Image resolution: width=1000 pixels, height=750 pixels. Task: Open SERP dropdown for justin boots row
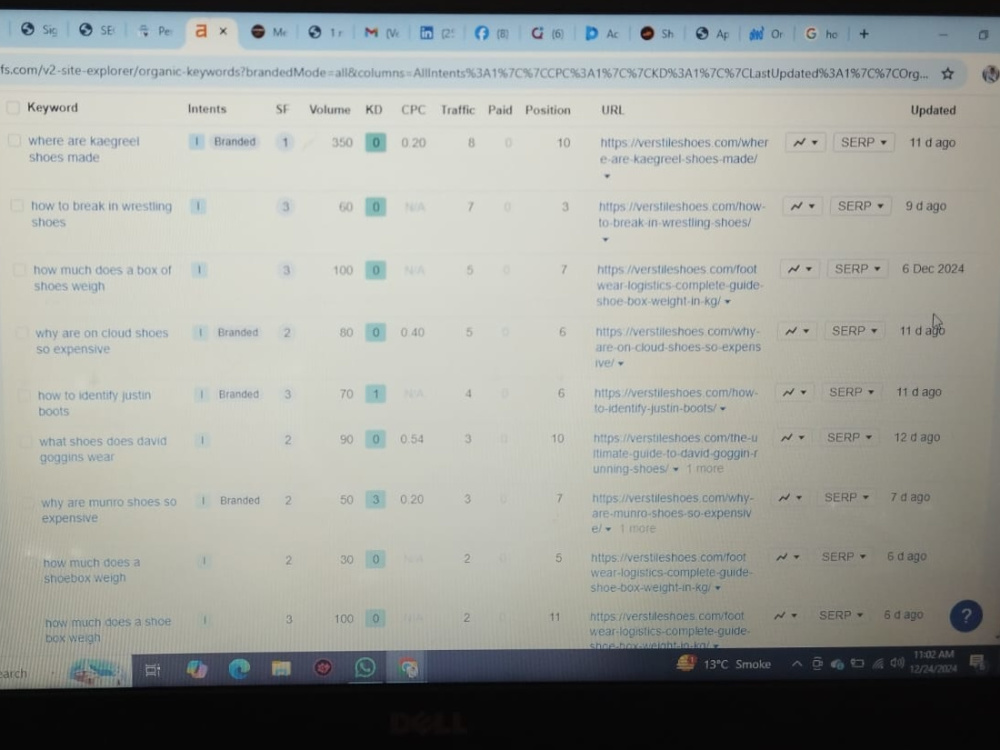(x=851, y=392)
